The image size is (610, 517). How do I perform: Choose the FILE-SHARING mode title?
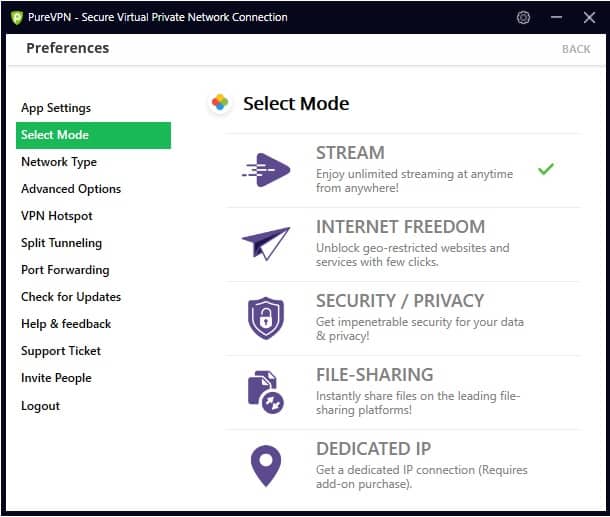375,375
